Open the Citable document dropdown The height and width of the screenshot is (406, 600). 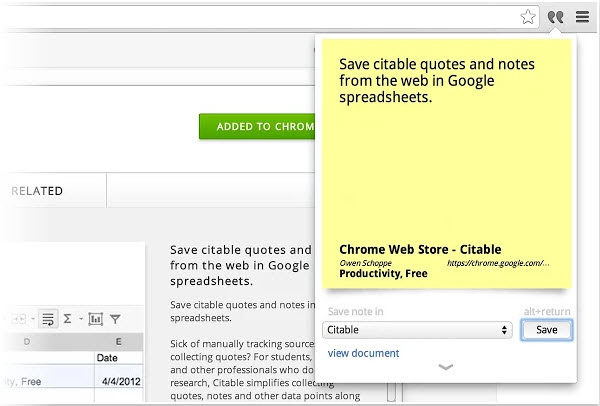point(417,330)
